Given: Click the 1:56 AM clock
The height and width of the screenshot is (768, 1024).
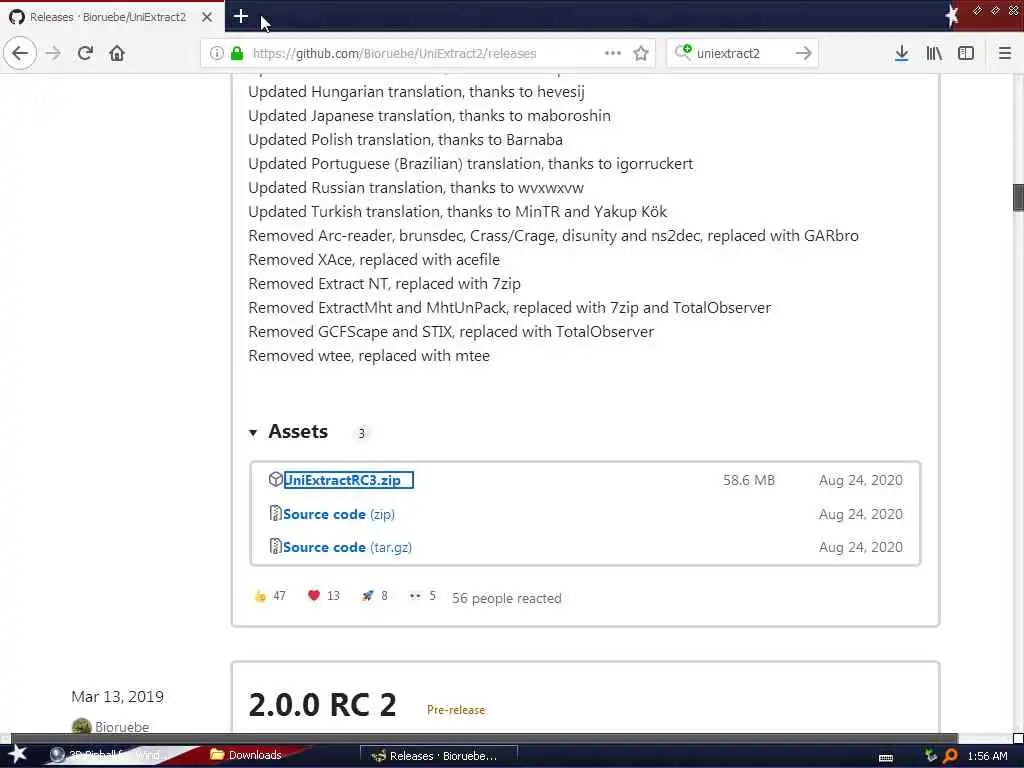Looking at the screenshot, I should [x=987, y=756].
